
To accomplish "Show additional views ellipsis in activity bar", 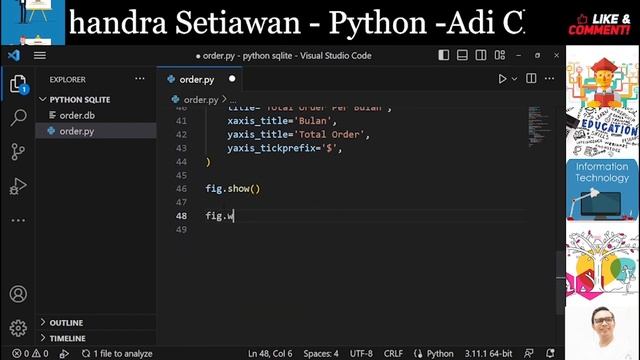I will tap(18, 220).
